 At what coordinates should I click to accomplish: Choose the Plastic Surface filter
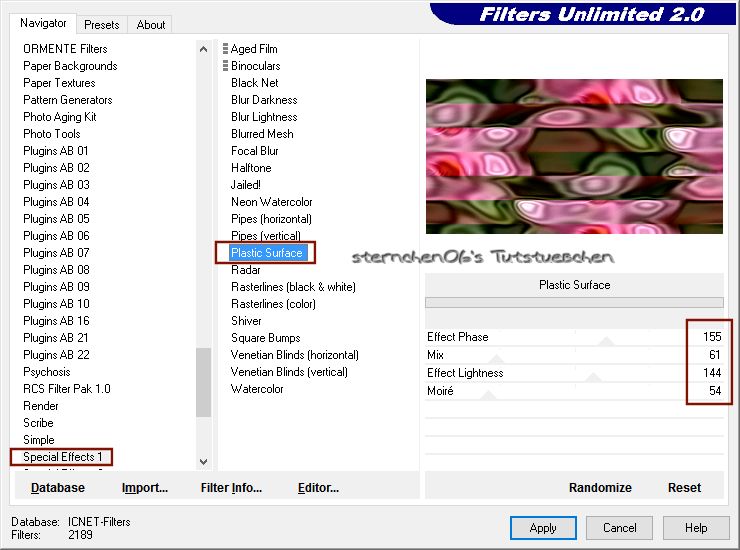coord(266,253)
